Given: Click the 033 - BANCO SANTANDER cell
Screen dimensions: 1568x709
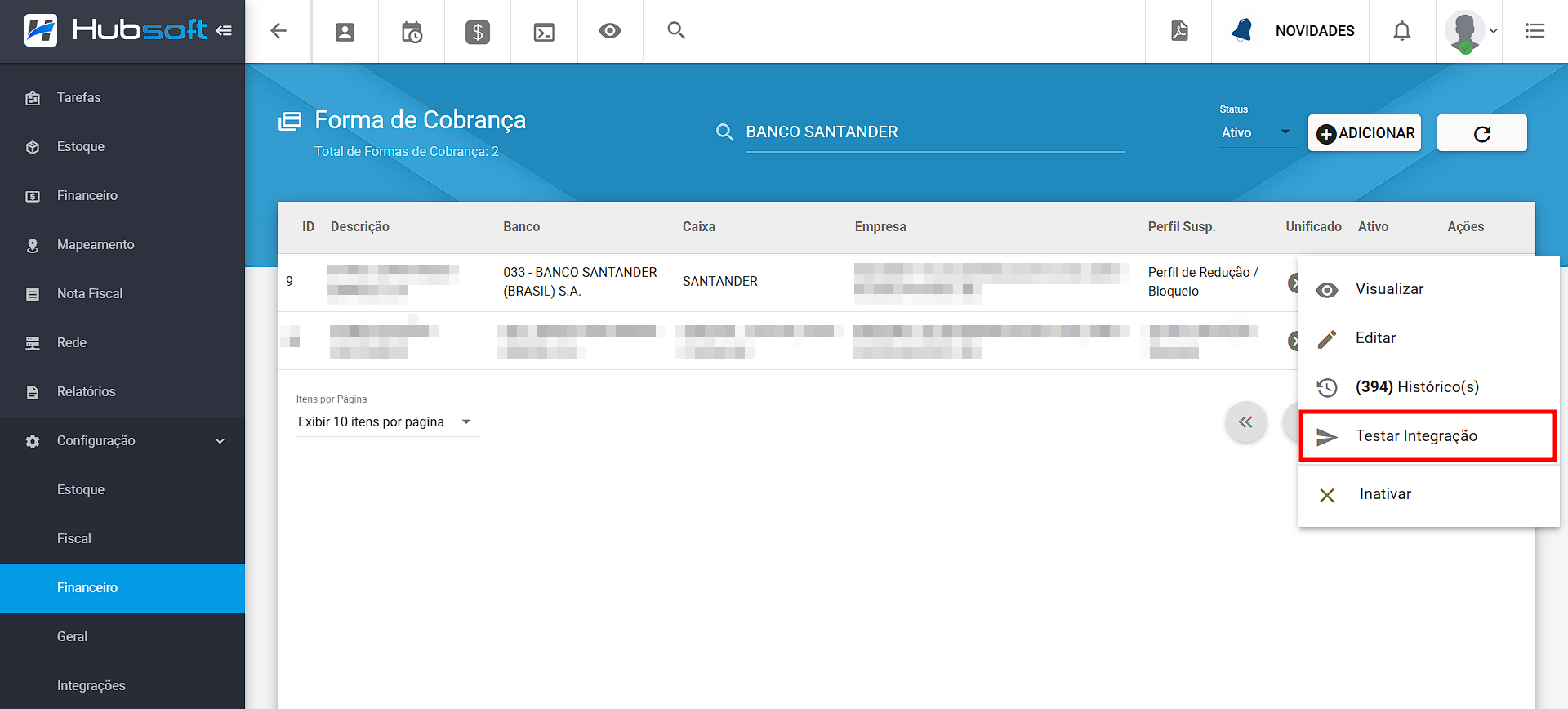Looking at the screenshot, I should click(x=580, y=282).
